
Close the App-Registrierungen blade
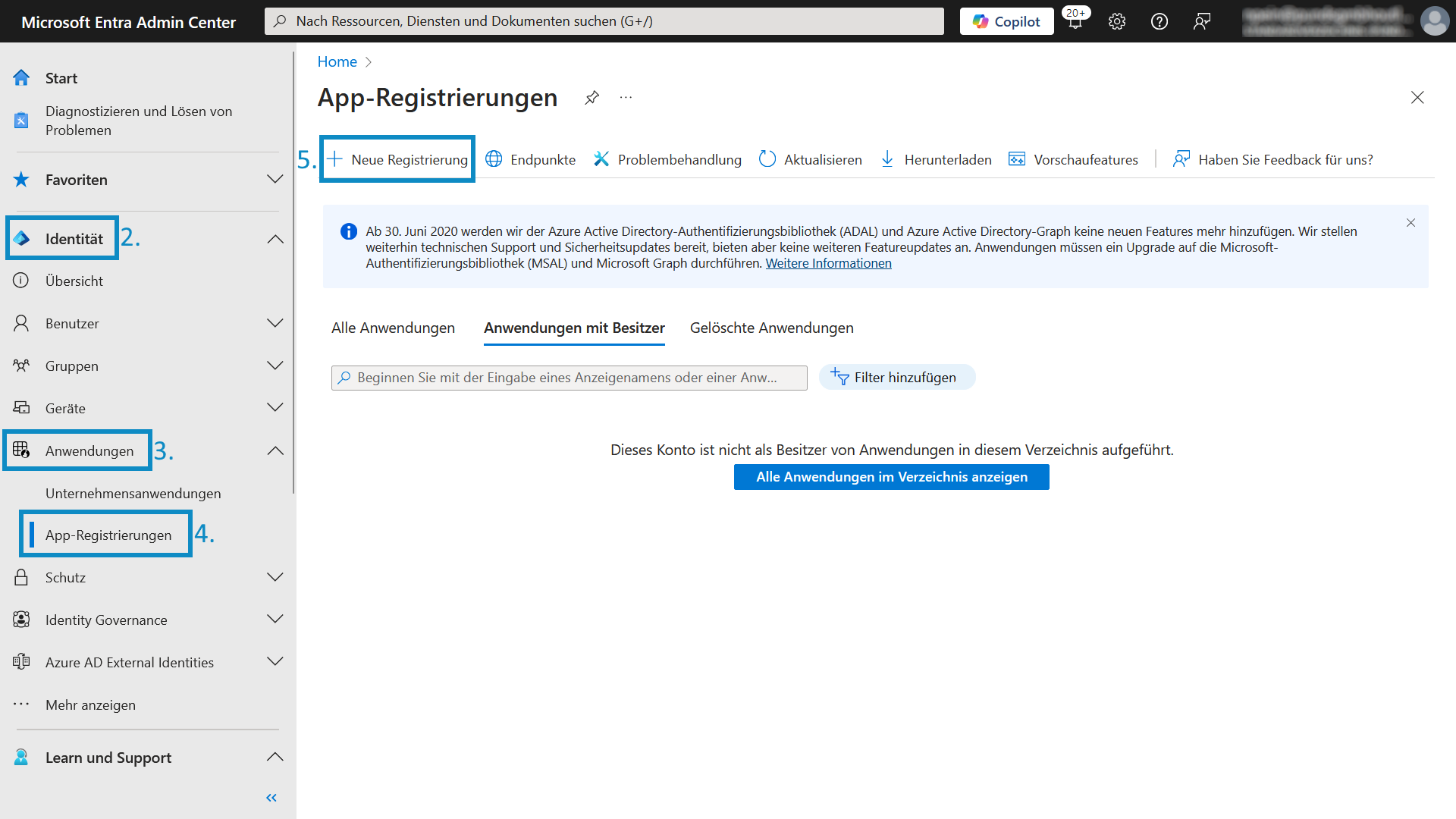1417,97
